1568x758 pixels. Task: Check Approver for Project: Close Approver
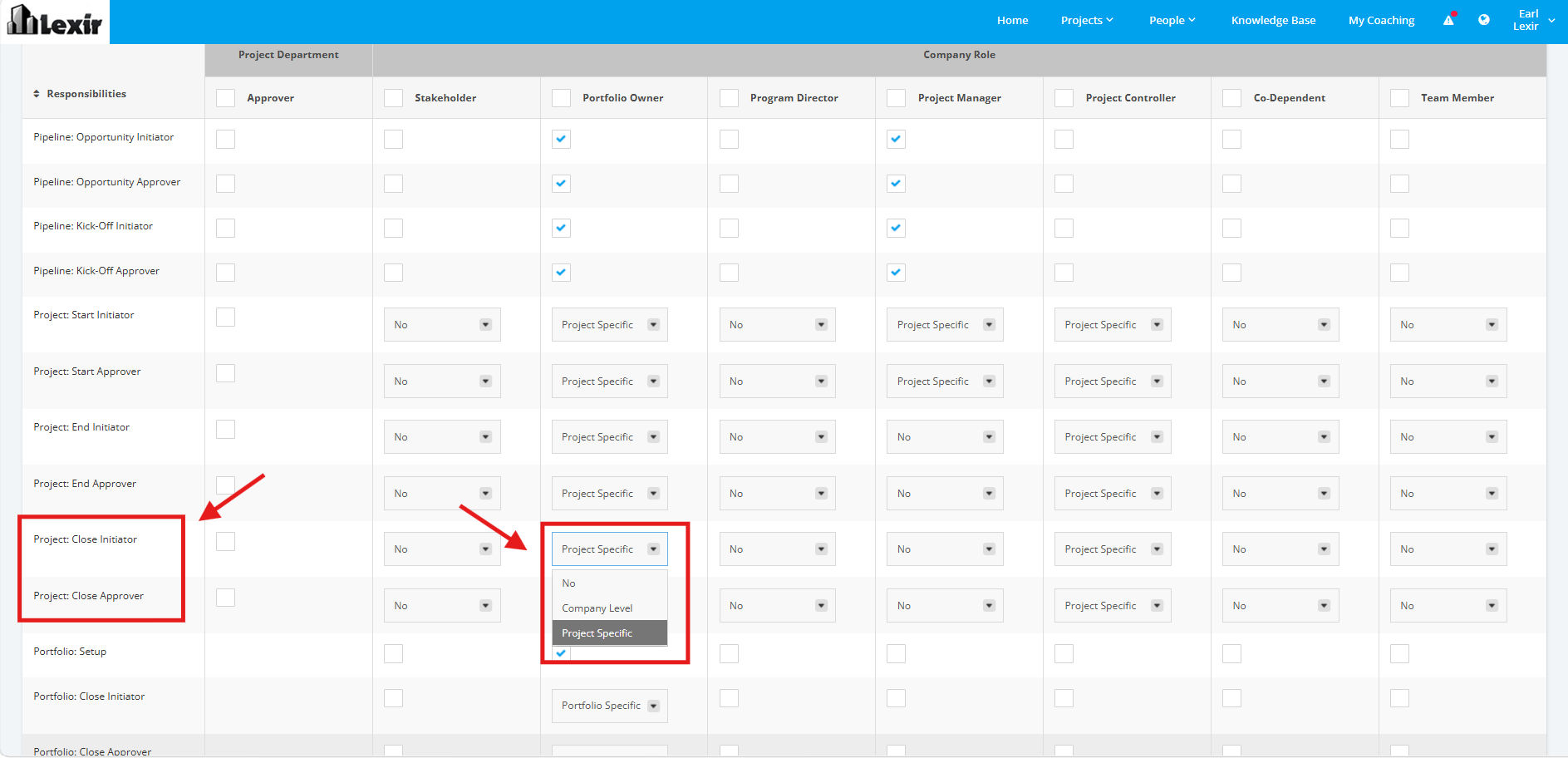click(225, 598)
